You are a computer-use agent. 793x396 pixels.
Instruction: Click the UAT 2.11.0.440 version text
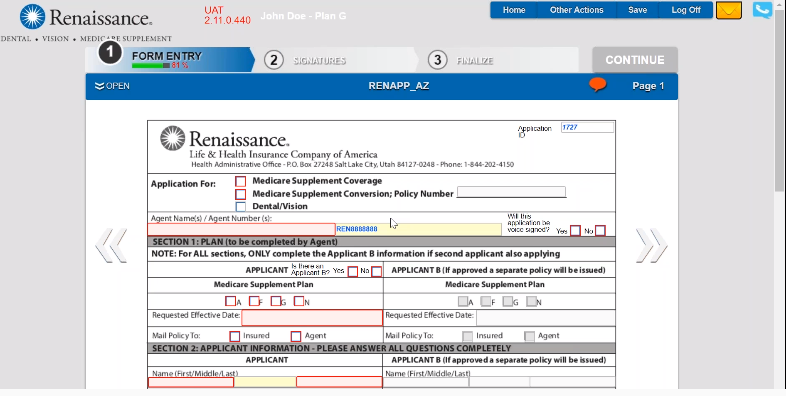[228, 16]
